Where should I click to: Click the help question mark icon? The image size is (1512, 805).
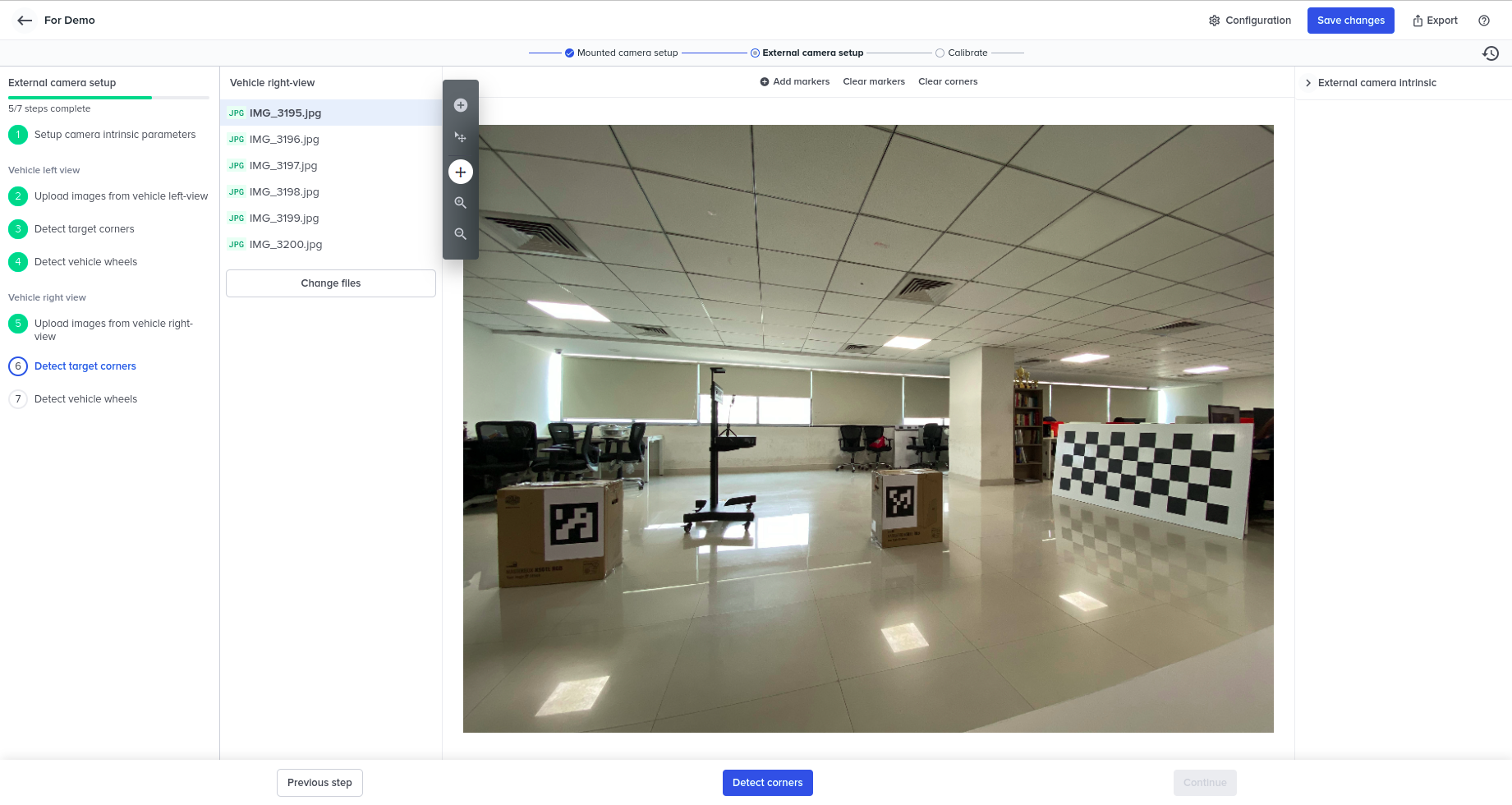tap(1484, 21)
